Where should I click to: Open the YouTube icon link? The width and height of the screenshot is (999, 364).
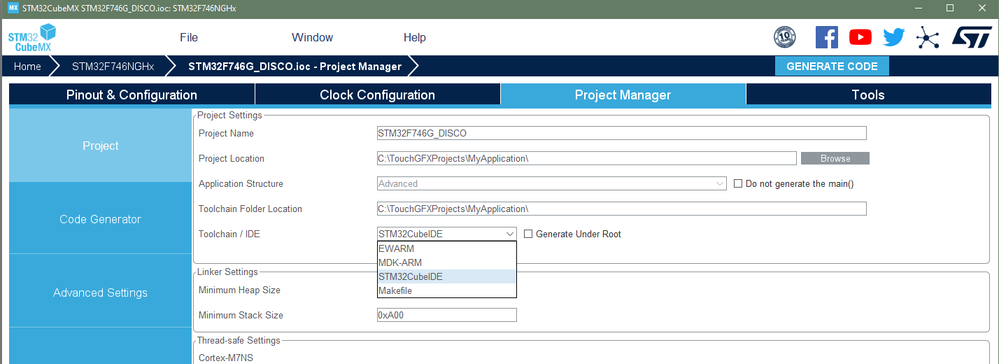(x=860, y=38)
